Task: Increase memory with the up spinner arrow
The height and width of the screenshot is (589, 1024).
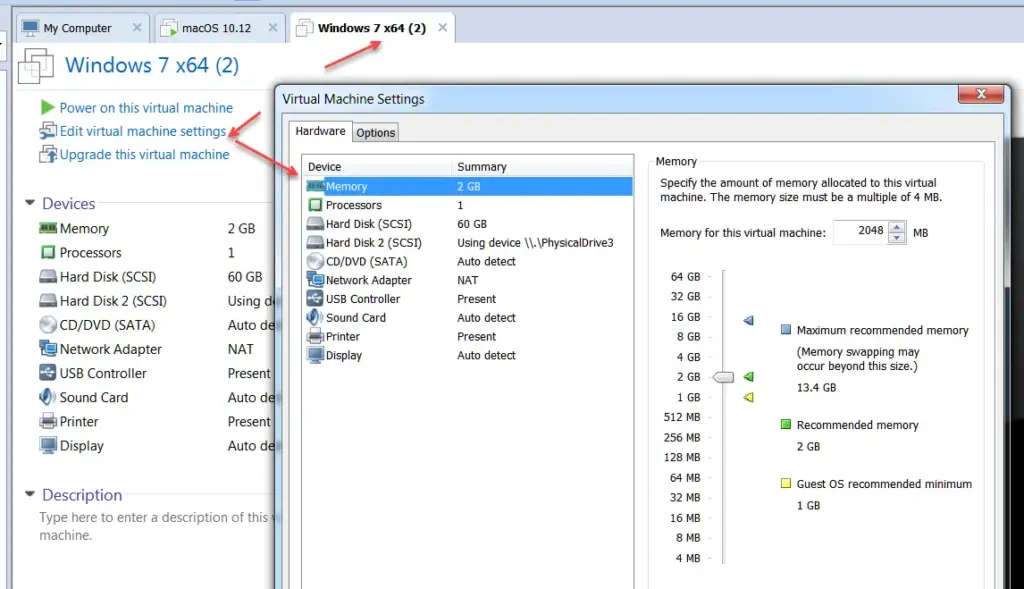Action: tap(897, 227)
